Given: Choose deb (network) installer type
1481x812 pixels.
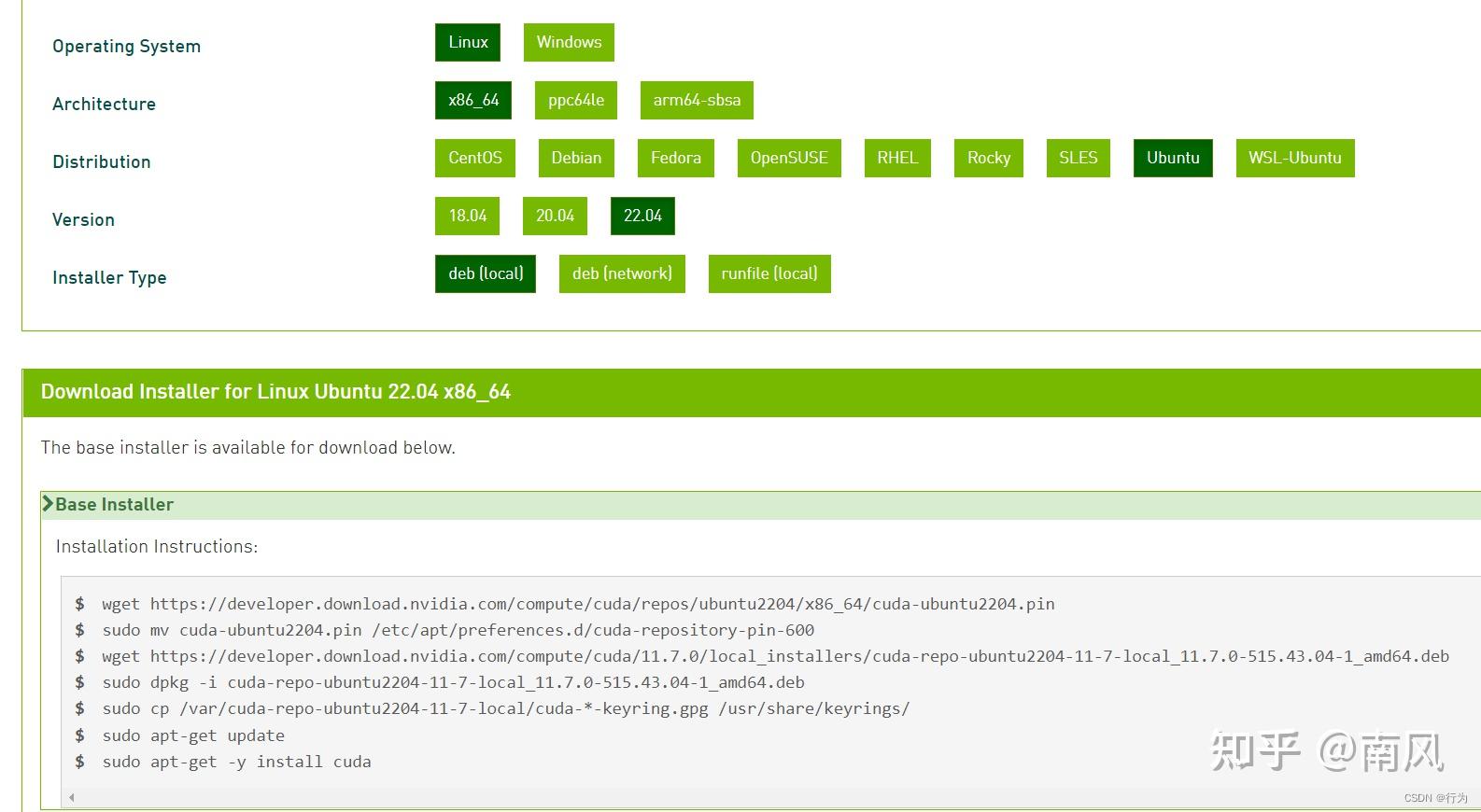Looking at the screenshot, I should coord(622,274).
